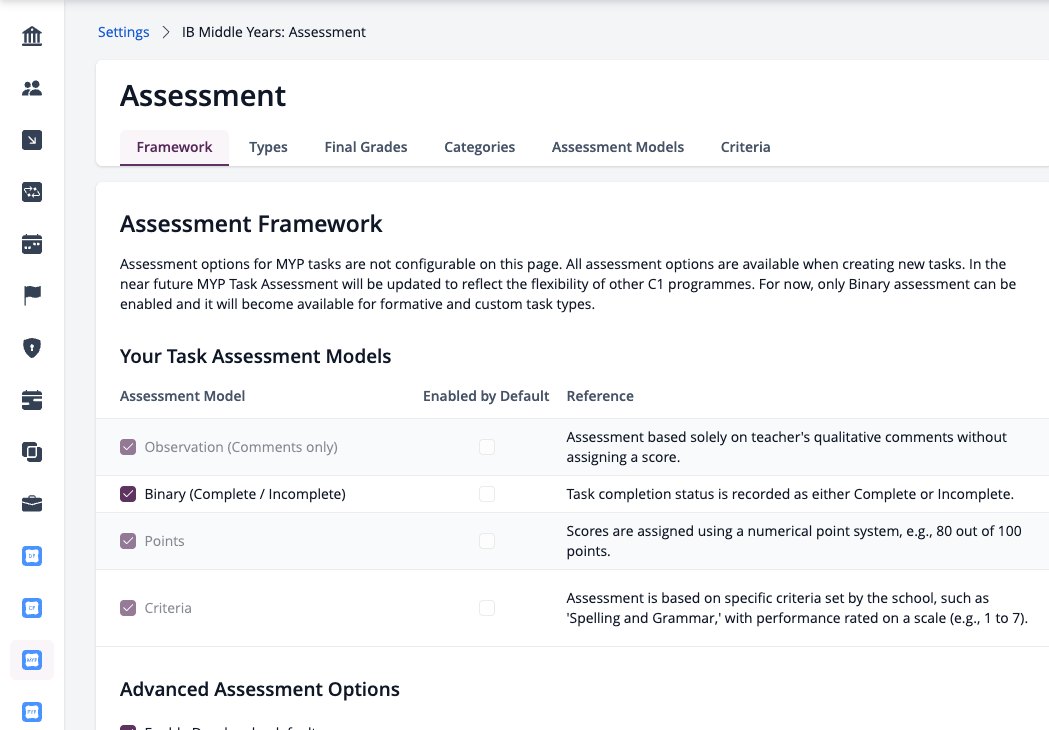Toggle the Points assessment model checkbox
Image resolution: width=1049 pixels, height=730 pixels.
[128, 541]
